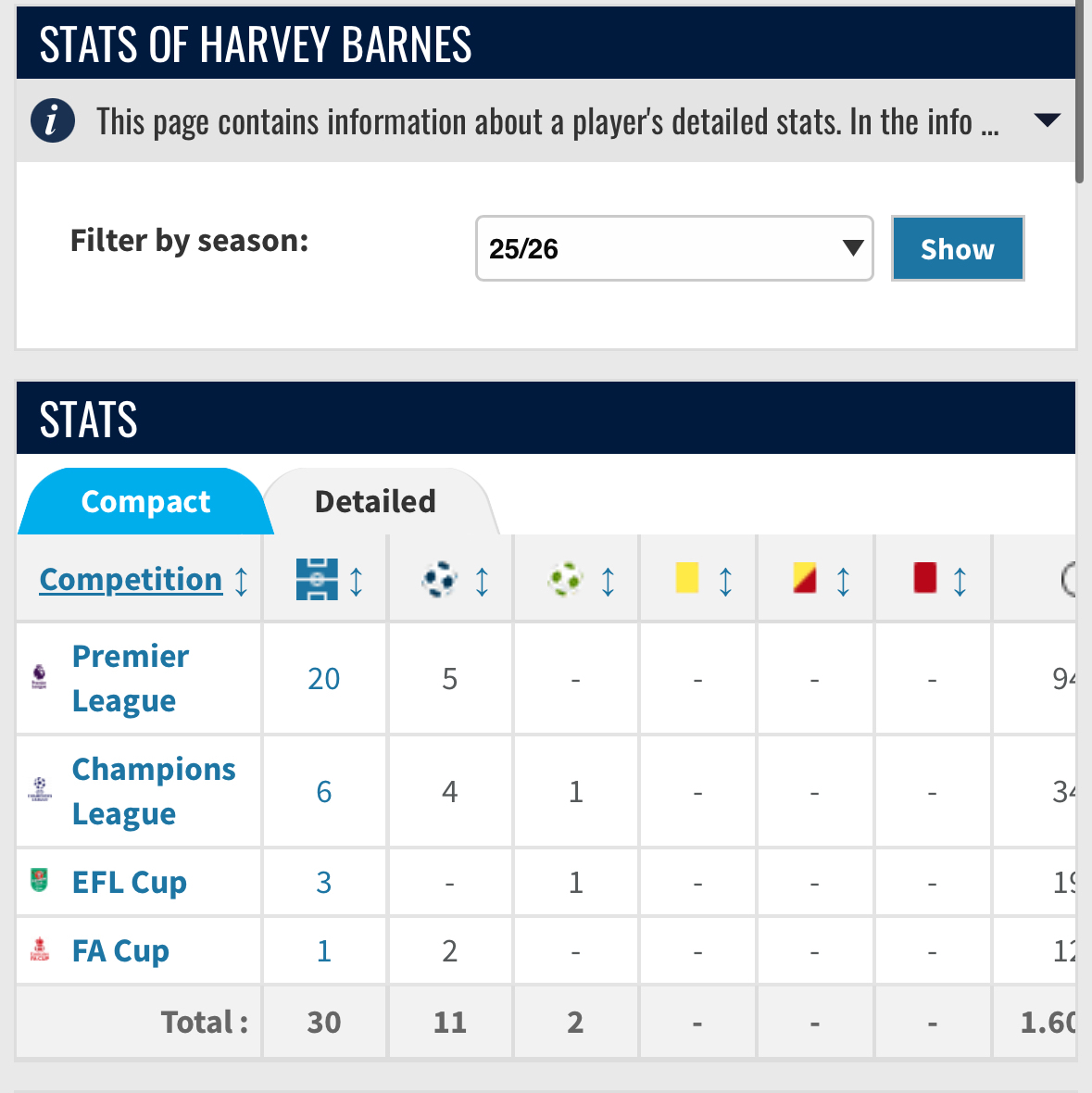1092x1093 pixels.
Task: Click the second yellow card icon
Action: pos(805,579)
